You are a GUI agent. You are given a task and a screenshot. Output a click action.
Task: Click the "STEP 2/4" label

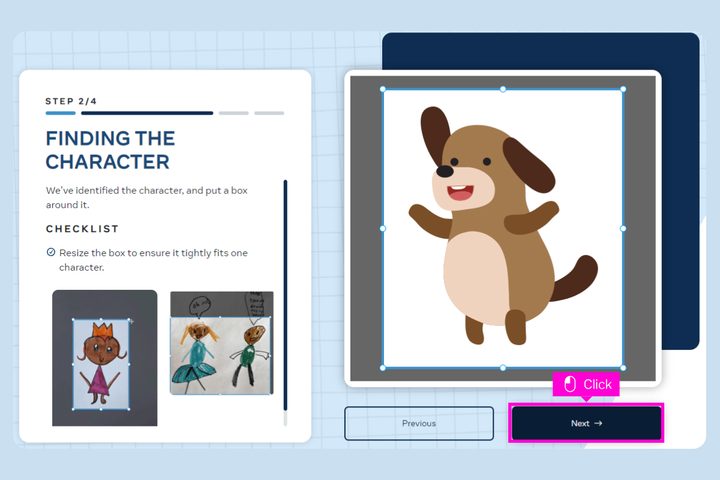coord(71,101)
